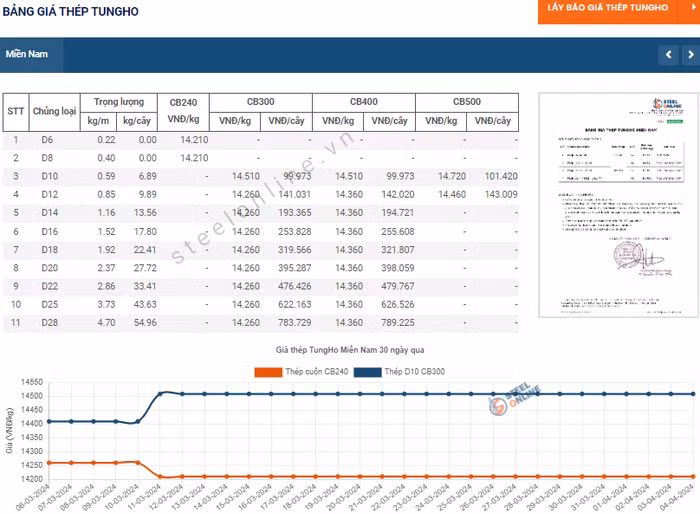Click the 143.009 value for D12

[x=501, y=195]
